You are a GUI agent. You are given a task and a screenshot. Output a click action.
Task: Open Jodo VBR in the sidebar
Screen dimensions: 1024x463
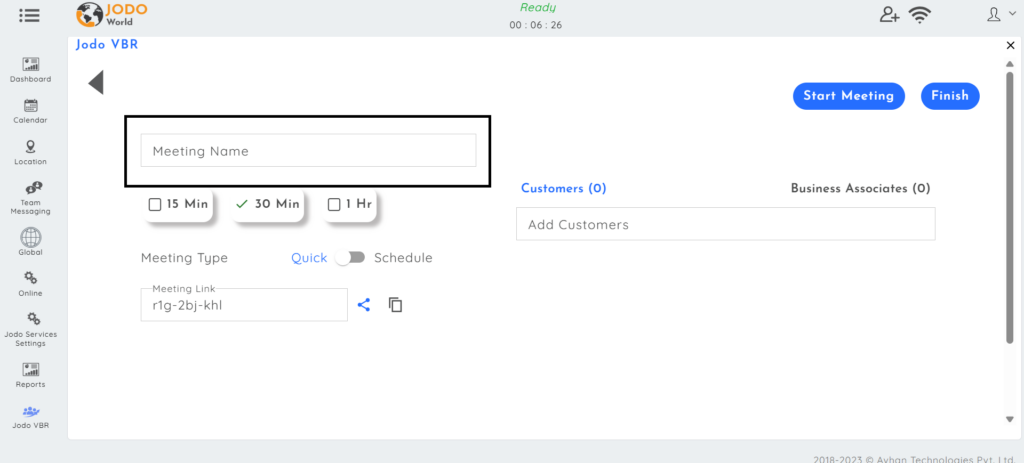(30, 417)
